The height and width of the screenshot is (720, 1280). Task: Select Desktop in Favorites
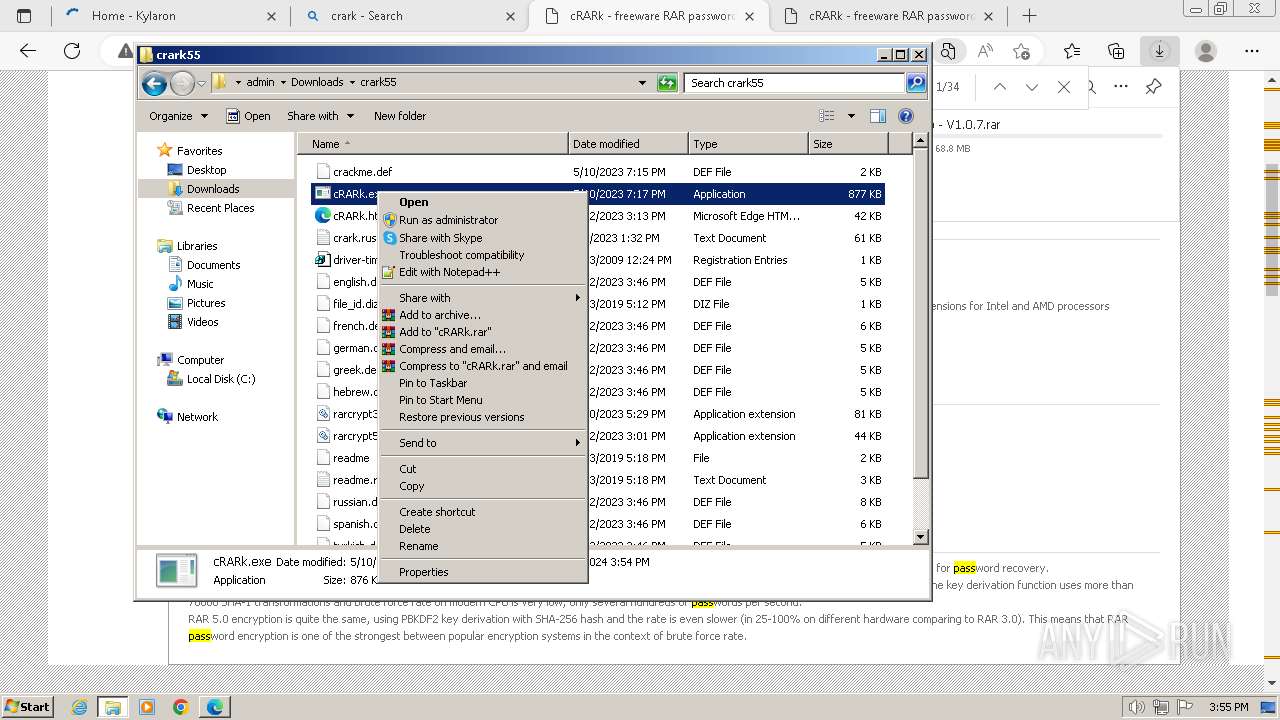206,170
